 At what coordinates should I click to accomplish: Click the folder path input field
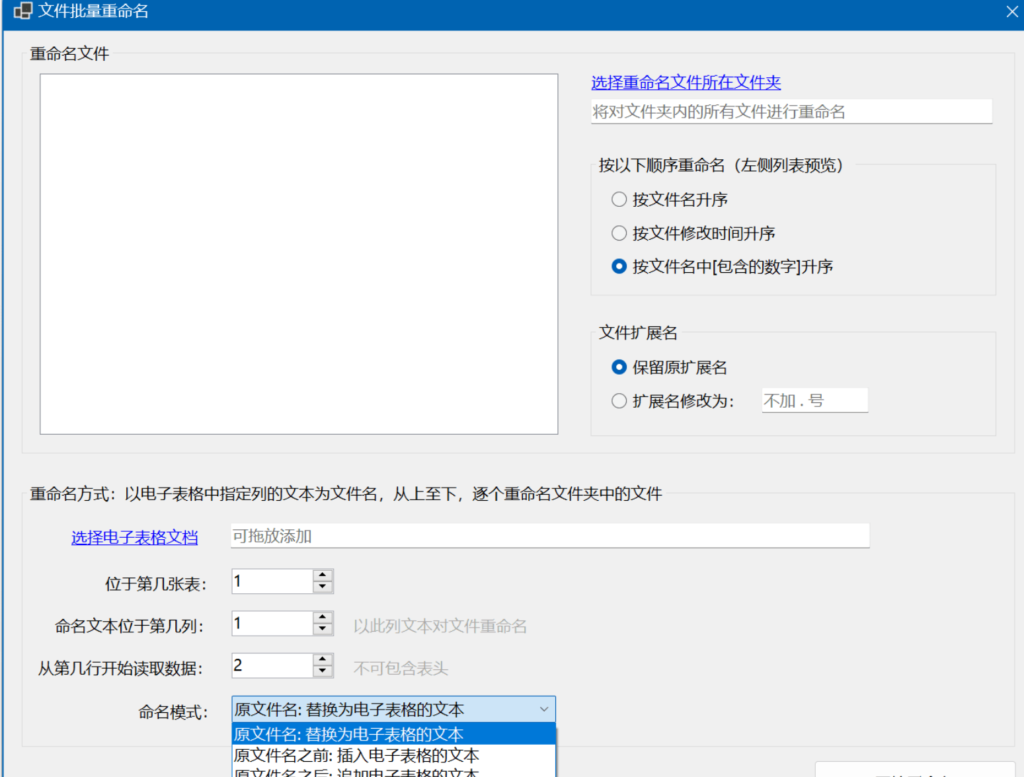pos(791,112)
